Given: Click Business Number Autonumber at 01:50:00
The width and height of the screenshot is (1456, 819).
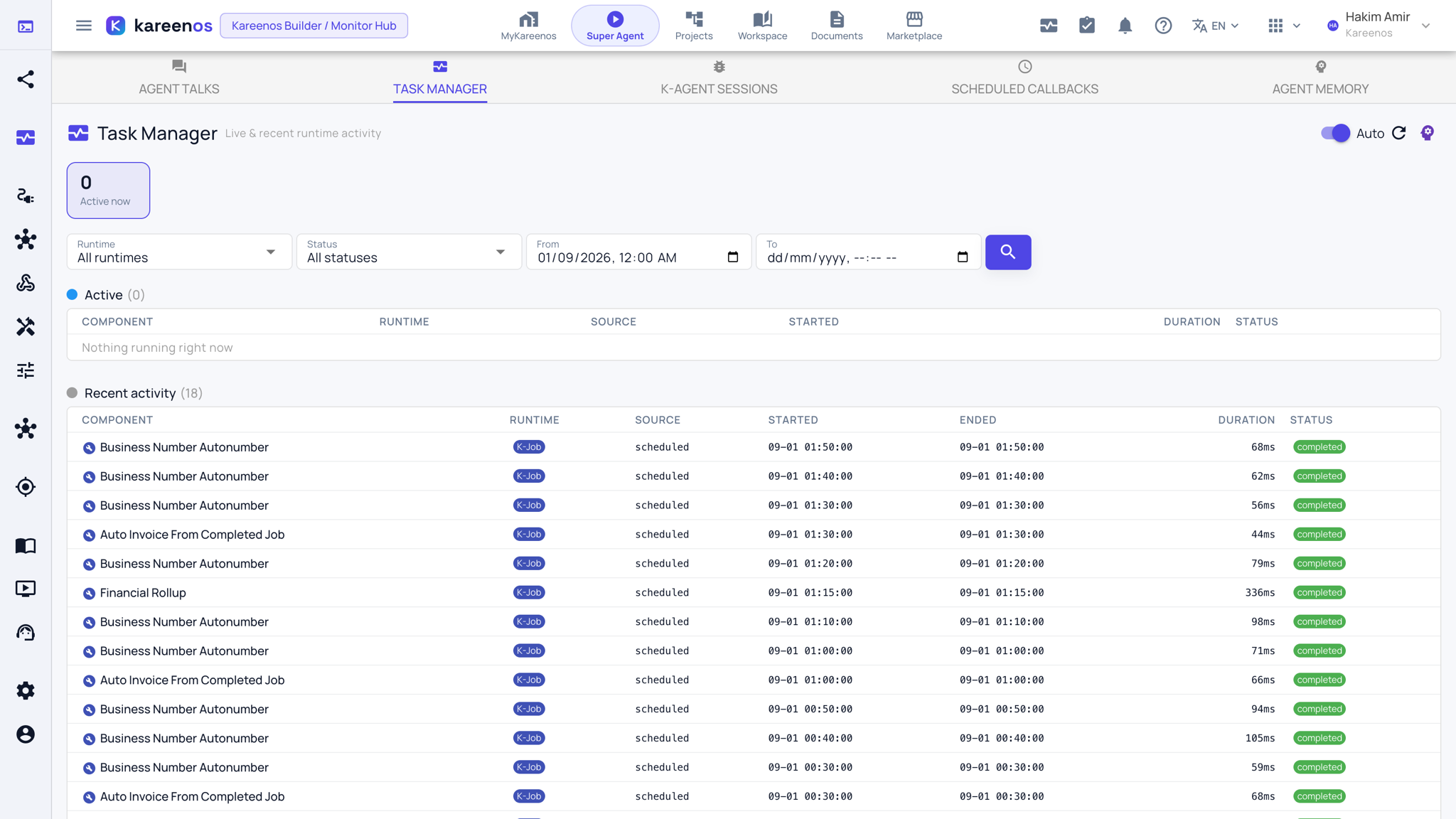Looking at the screenshot, I should (184, 447).
